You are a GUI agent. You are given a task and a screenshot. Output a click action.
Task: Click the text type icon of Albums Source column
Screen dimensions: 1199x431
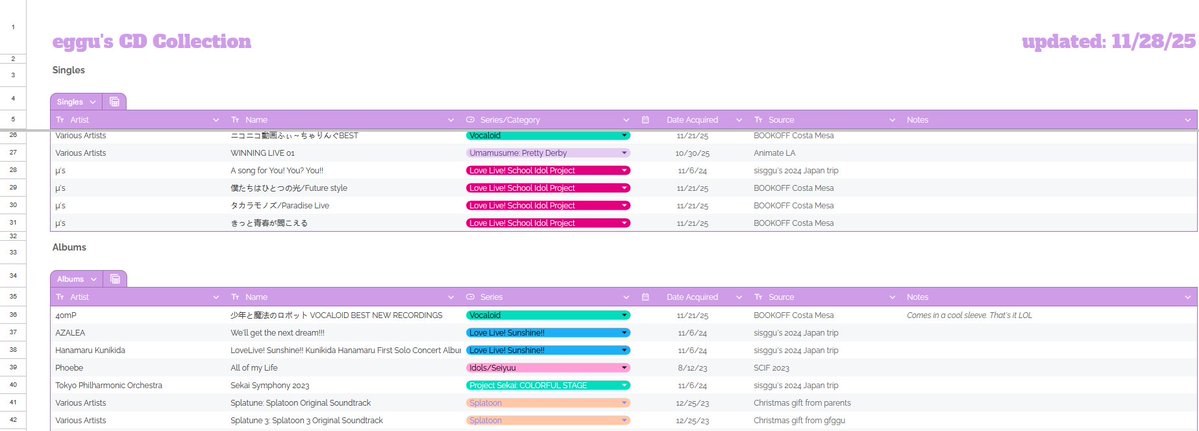[759, 297]
